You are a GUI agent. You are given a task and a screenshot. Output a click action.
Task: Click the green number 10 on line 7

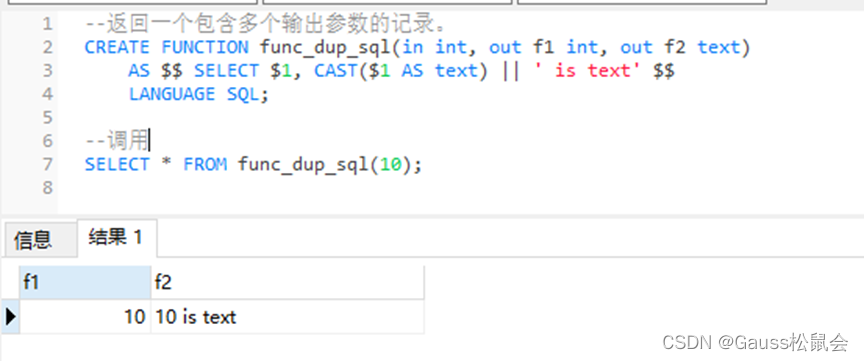pyautogui.click(x=391, y=164)
